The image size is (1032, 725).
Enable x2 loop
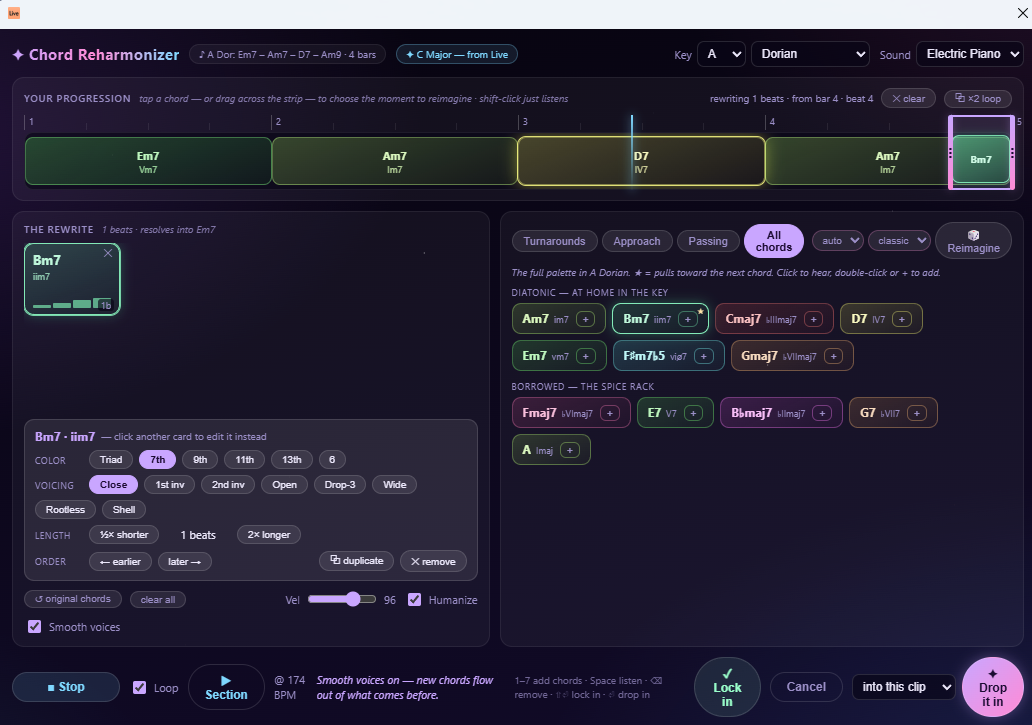tap(977, 99)
